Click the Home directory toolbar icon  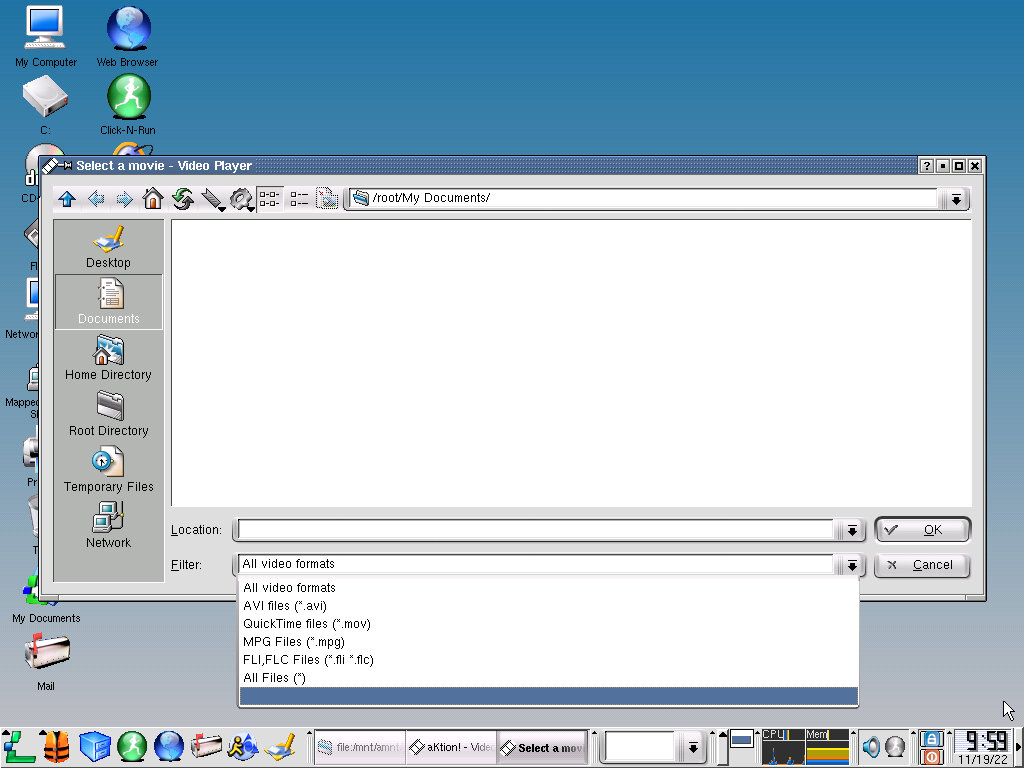pos(153,199)
